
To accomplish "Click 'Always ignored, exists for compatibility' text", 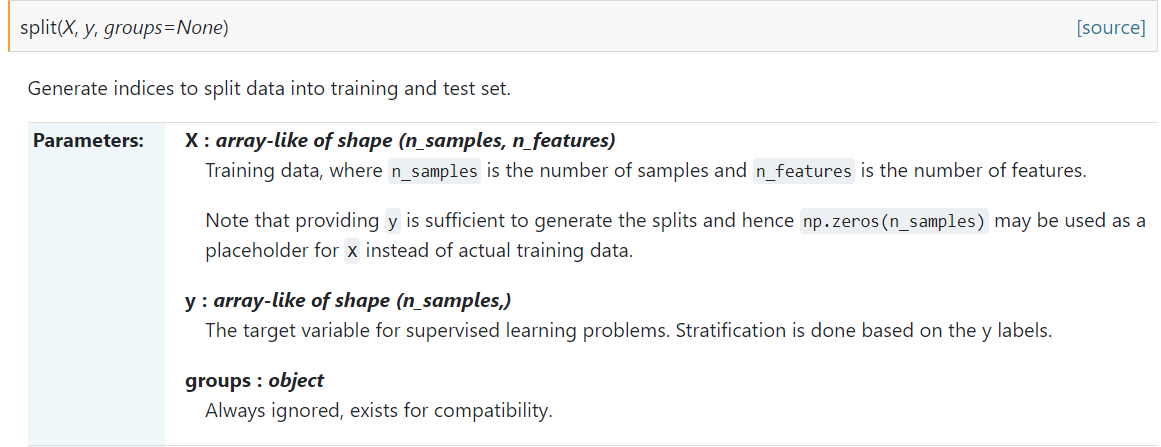I will pos(379,410).
